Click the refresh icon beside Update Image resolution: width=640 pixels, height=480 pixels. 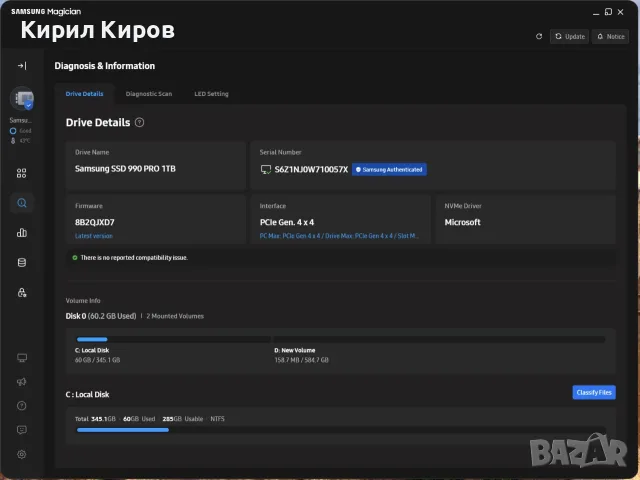pos(539,36)
